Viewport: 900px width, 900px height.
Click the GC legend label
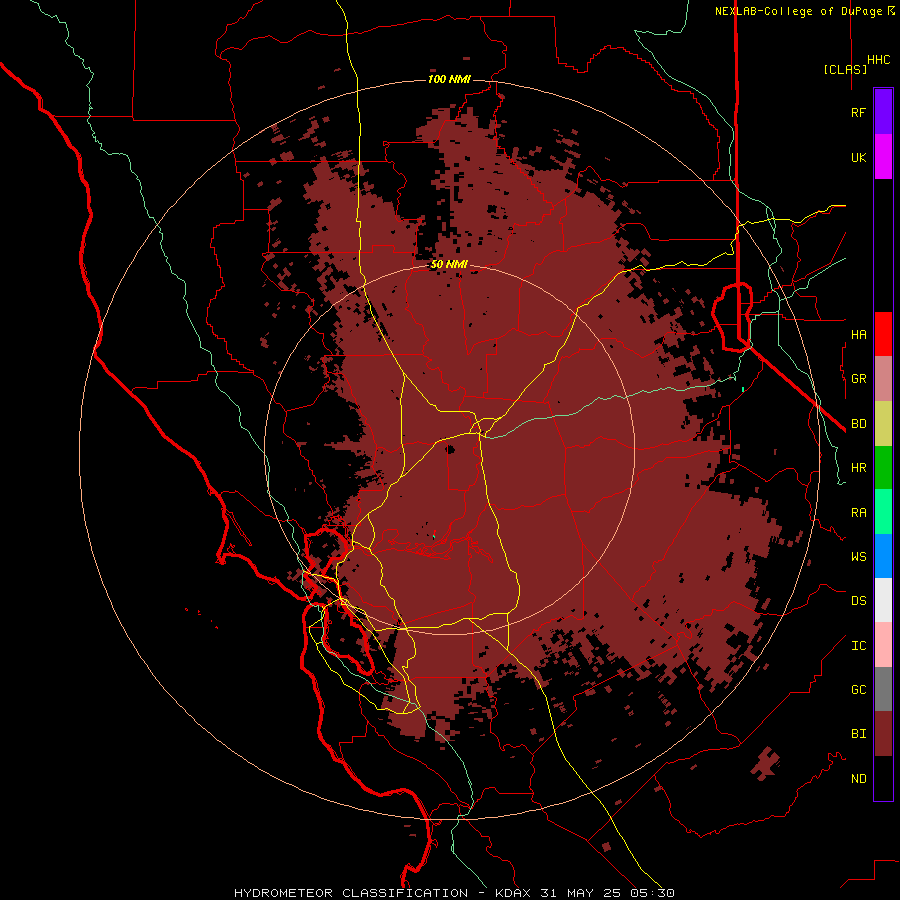point(858,690)
